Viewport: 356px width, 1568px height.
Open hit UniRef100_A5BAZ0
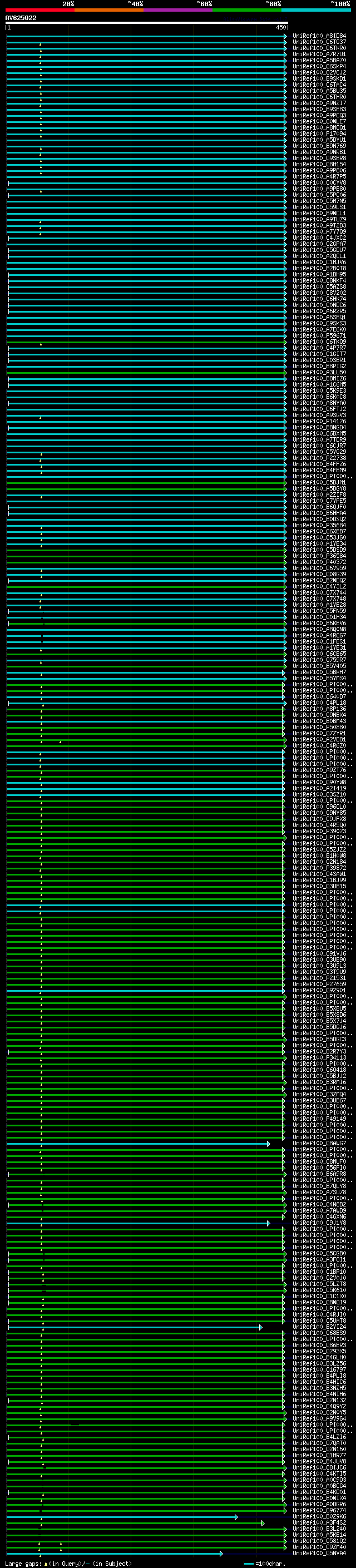pyautogui.click(x=319, y=60)
